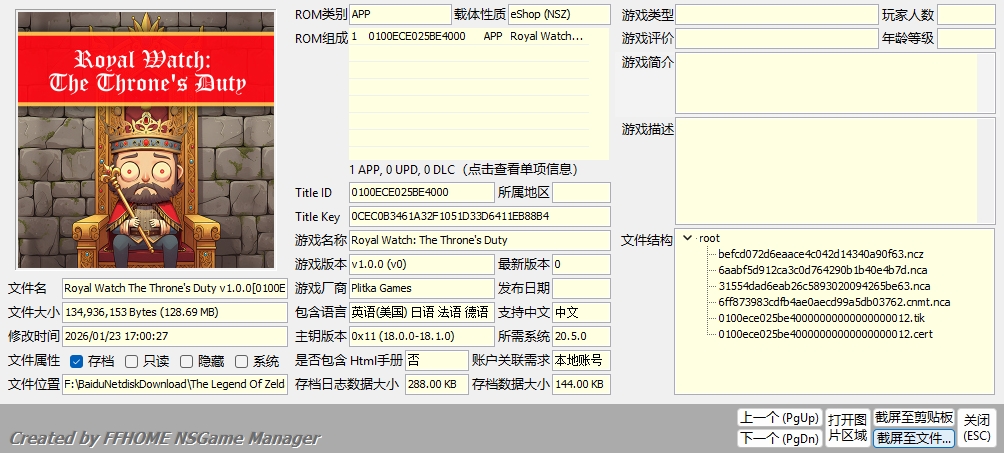Click the Royal Watch game cover thumbnail
This screenshot has height=453, width=1004.
click(146, 139)
